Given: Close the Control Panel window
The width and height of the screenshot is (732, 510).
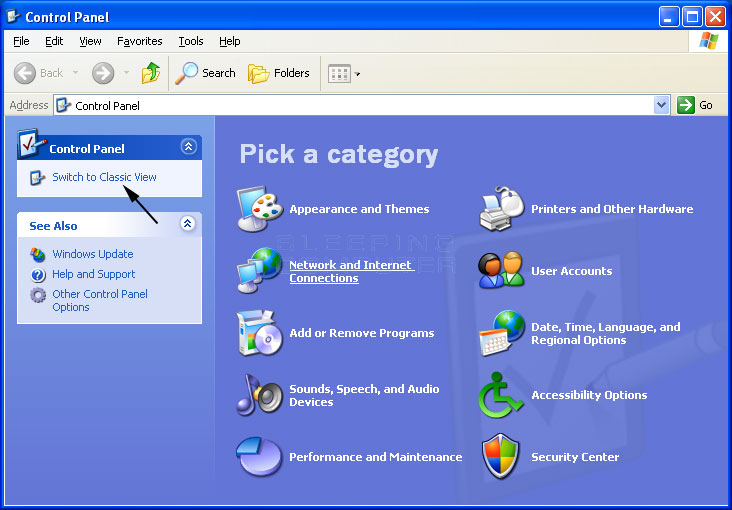Looking at the screenshot, I should 715,17.
